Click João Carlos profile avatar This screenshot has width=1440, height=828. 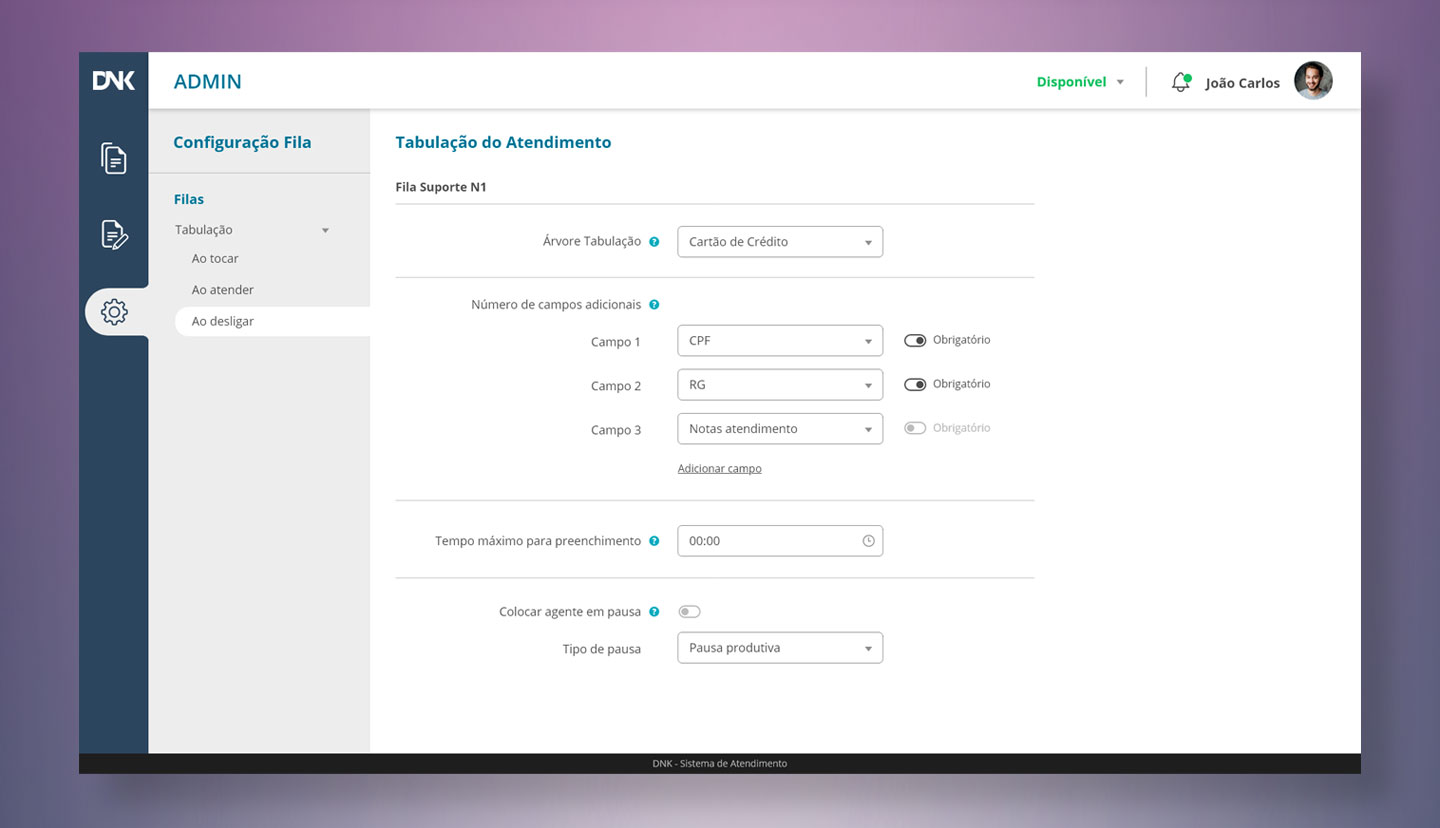[x=1312, y=81]
